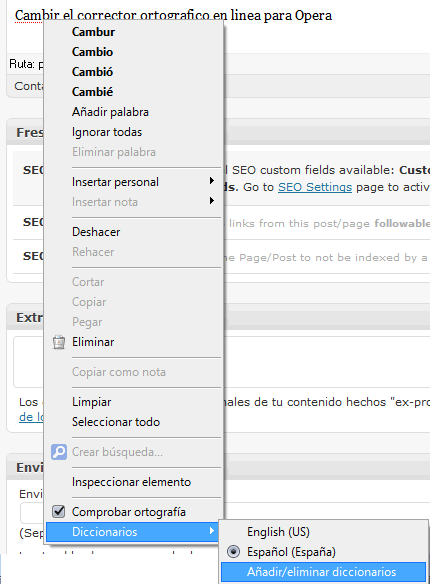Choose Ignorar todas
Screen dimensions: 437x586
click(x=107, y=132)
